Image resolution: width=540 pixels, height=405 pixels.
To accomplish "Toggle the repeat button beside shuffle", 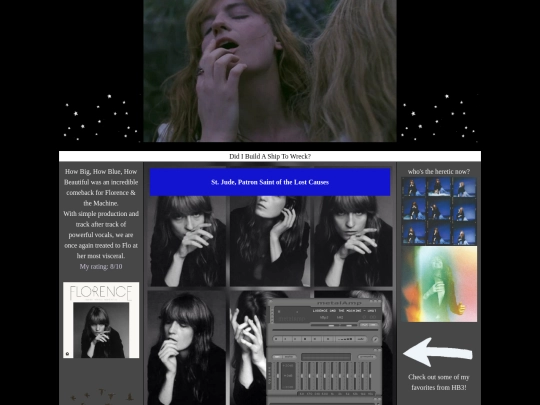I will click(361, 339).
